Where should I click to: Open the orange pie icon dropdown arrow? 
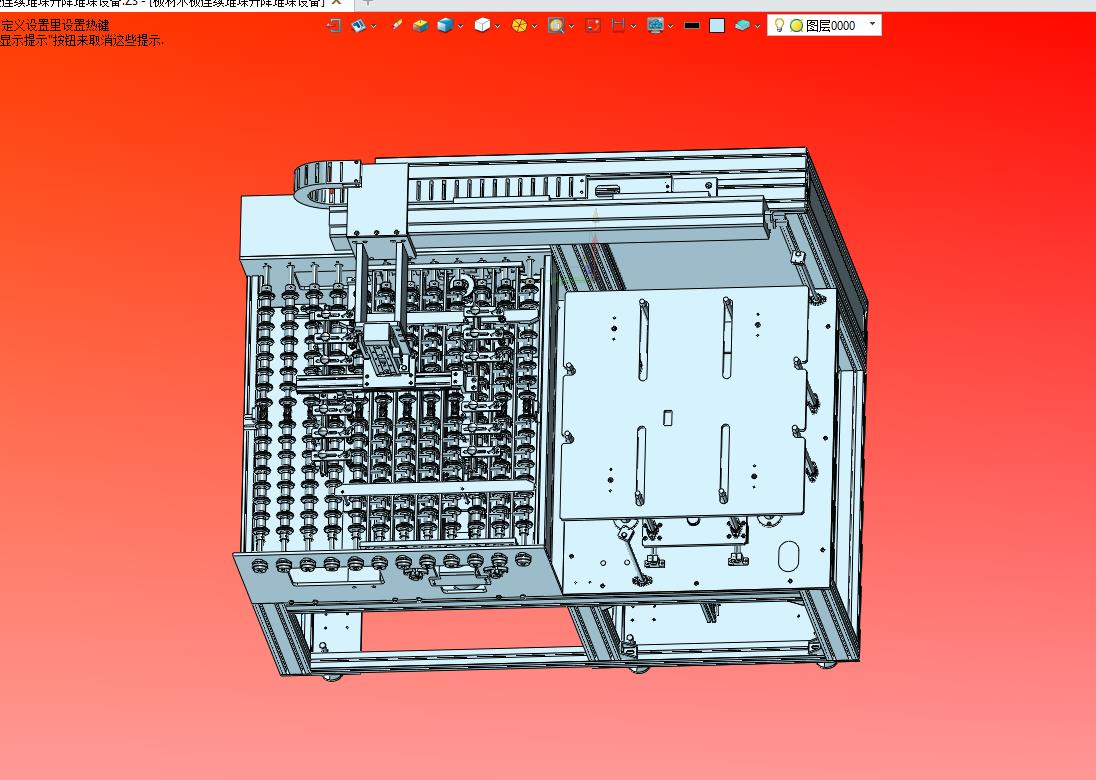click(x=535, y=26)
